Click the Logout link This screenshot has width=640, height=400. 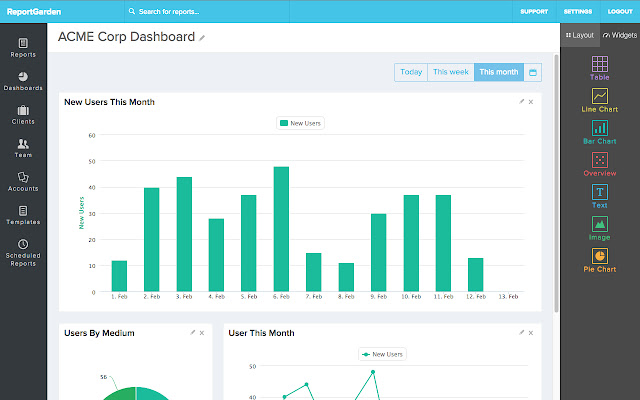[x=620, y=12]
